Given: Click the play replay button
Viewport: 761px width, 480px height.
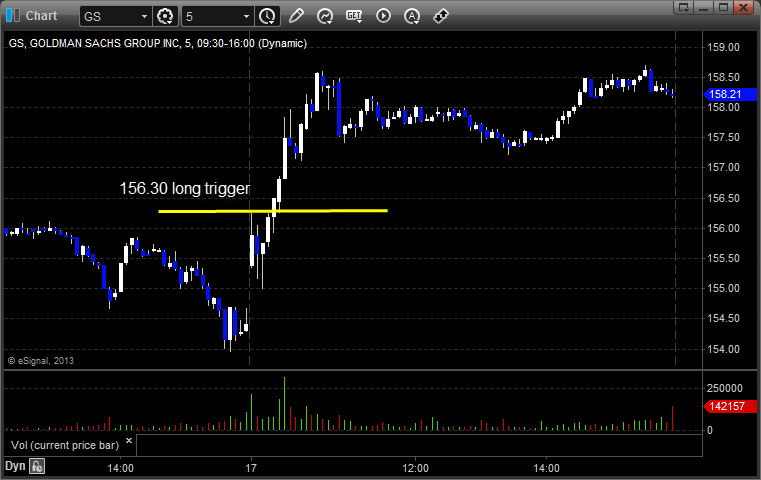Looking at the screenshot, I should click(383, 16).
